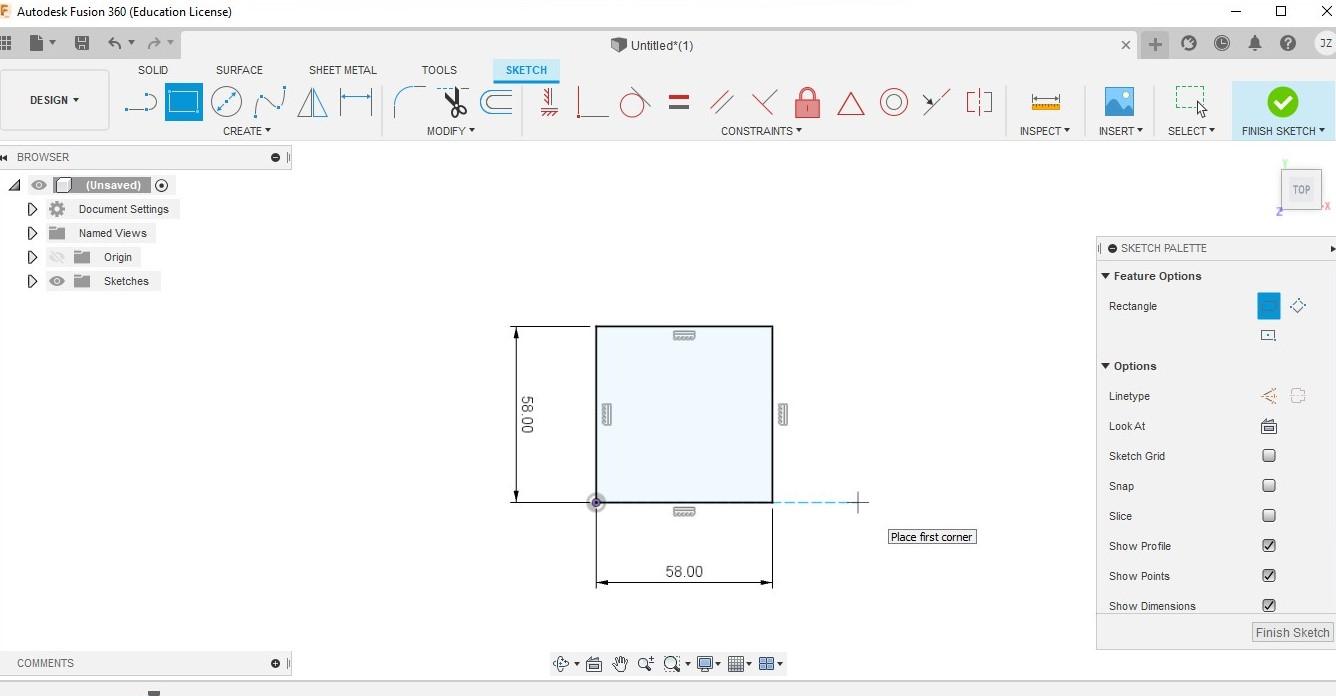Image resolution: width=1336 pixels, height=696 pixels.
Task: Select the Fillet modify tool
Action: coord(409,102)
